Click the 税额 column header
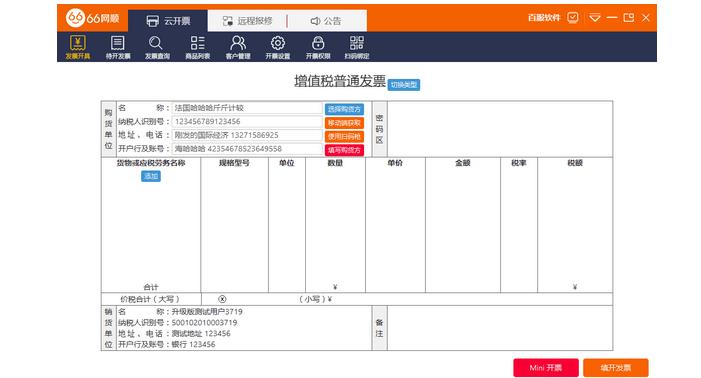 click(x=575, y=163)
